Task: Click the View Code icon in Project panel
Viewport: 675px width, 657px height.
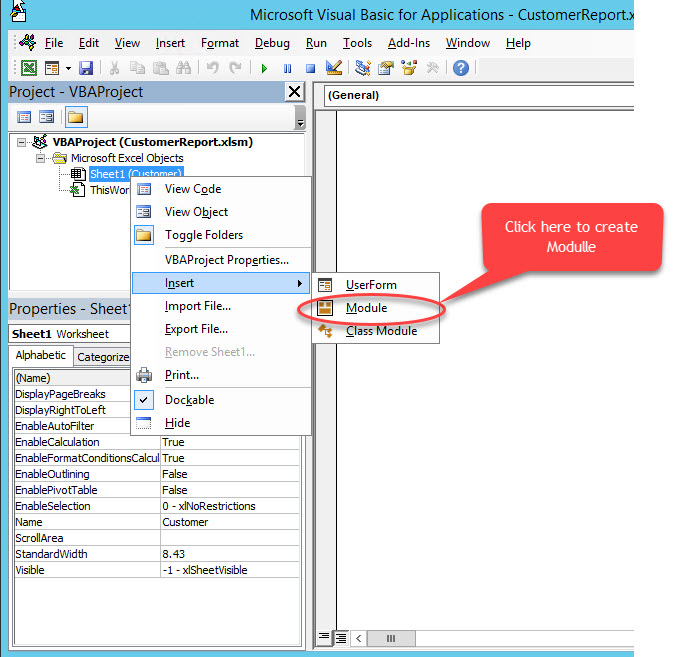Action: pyautogui.click(x=24, y=117)
